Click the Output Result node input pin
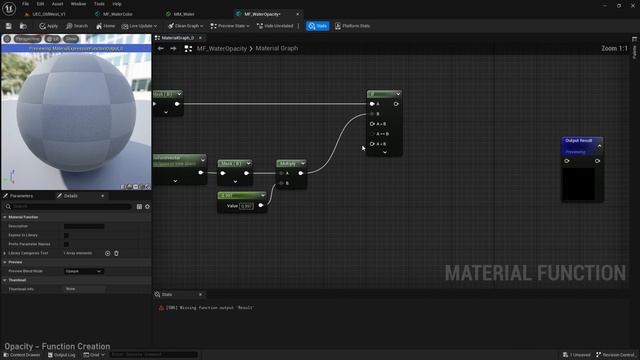 click(567, 161)
